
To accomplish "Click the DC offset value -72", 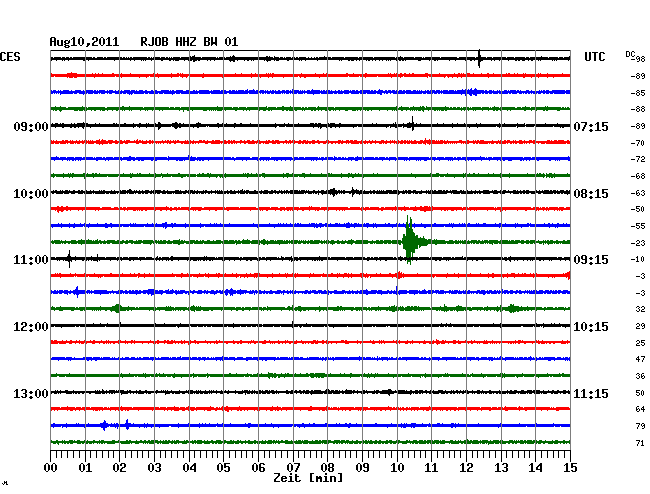I will pyautogui.click(x=638, y=159).
